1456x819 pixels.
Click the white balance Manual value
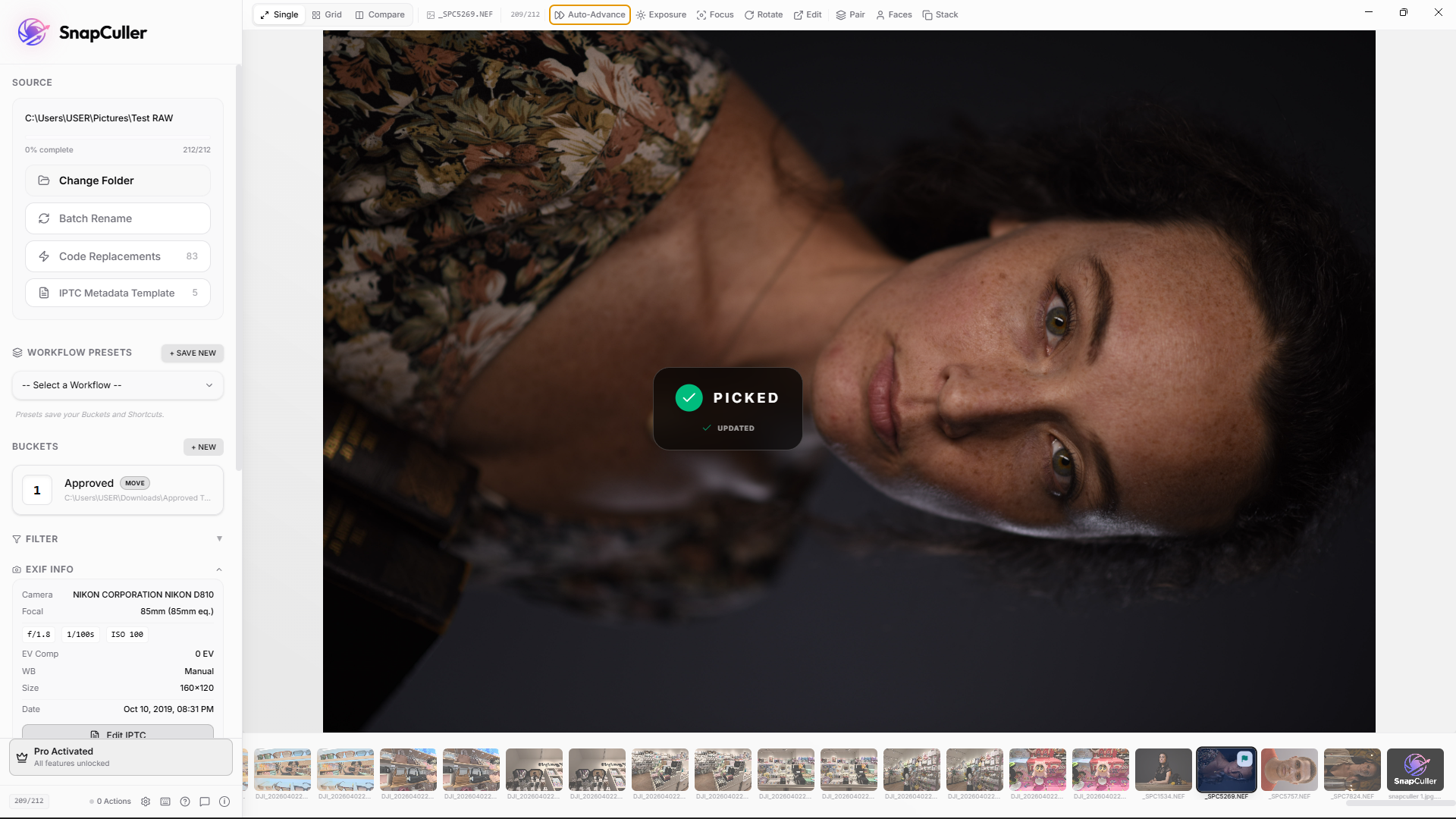(x=199, y=672)
